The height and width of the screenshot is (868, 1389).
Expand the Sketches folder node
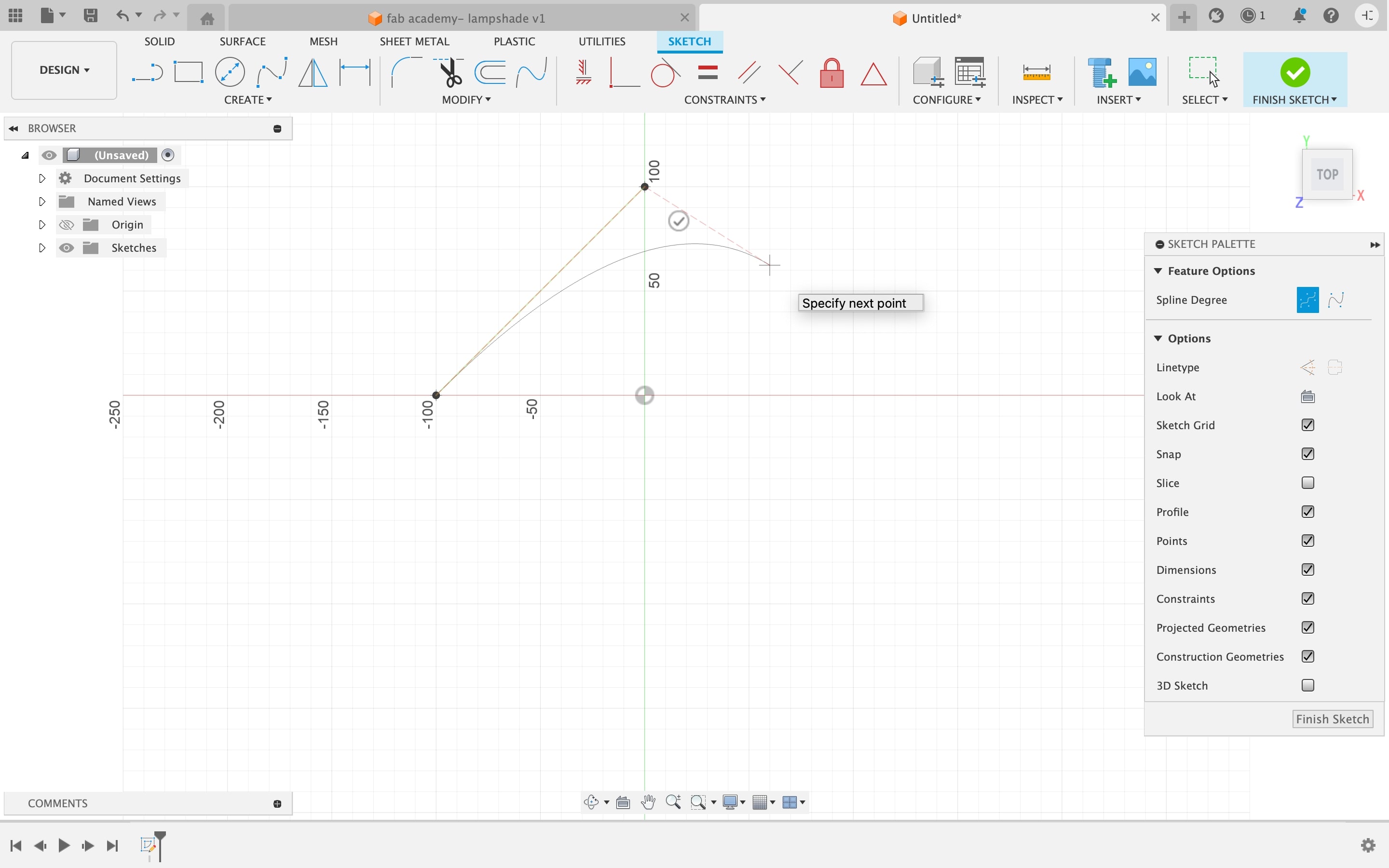click(42, 248)
